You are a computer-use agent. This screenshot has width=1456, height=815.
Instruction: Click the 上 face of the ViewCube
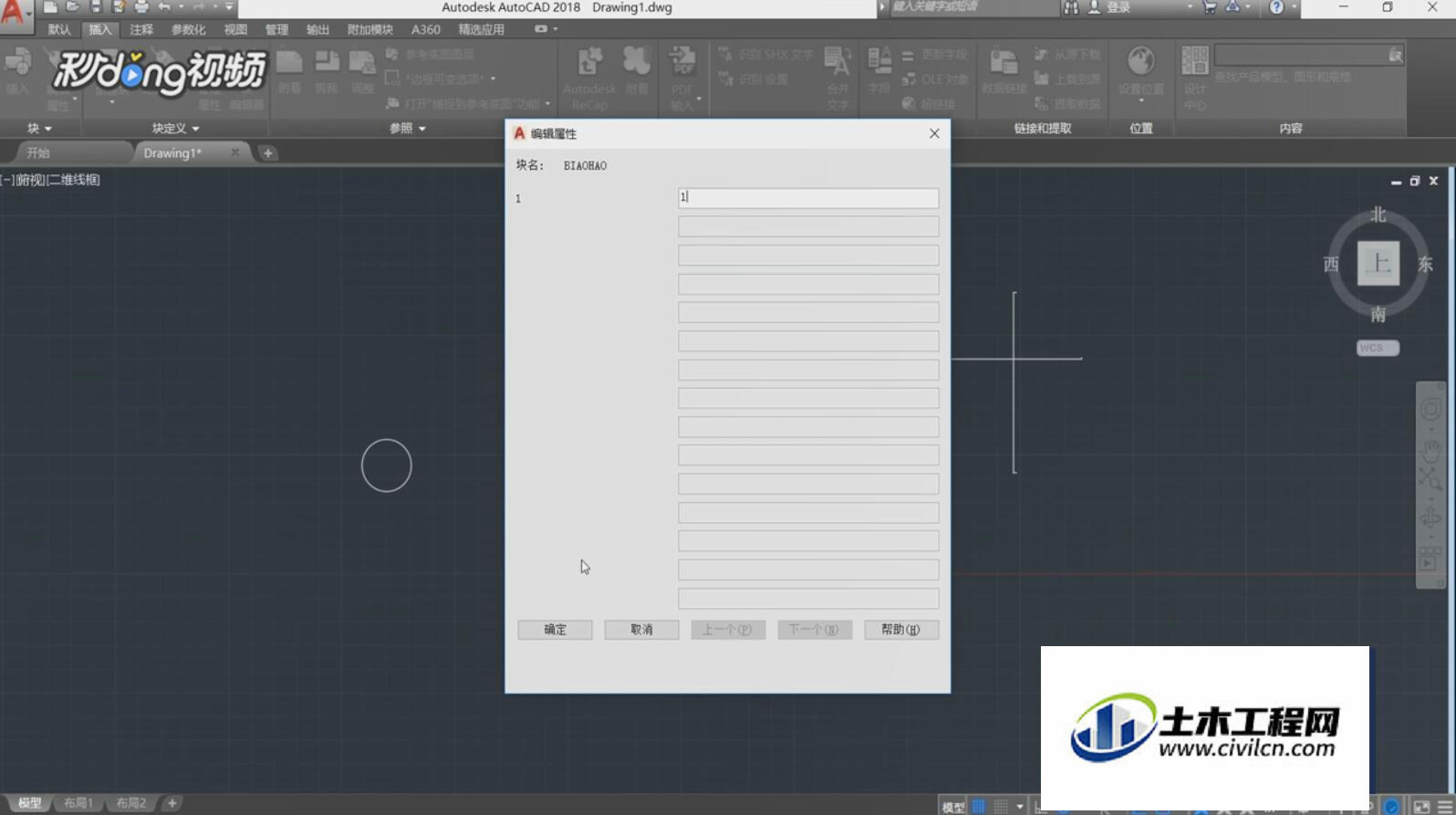tap(1378, 264)
